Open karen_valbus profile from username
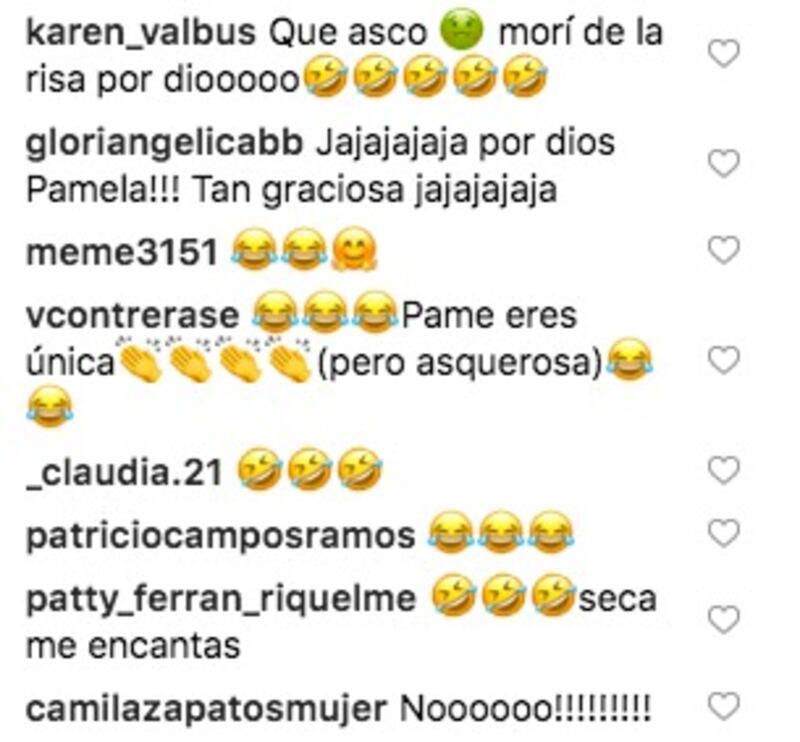 141,33
